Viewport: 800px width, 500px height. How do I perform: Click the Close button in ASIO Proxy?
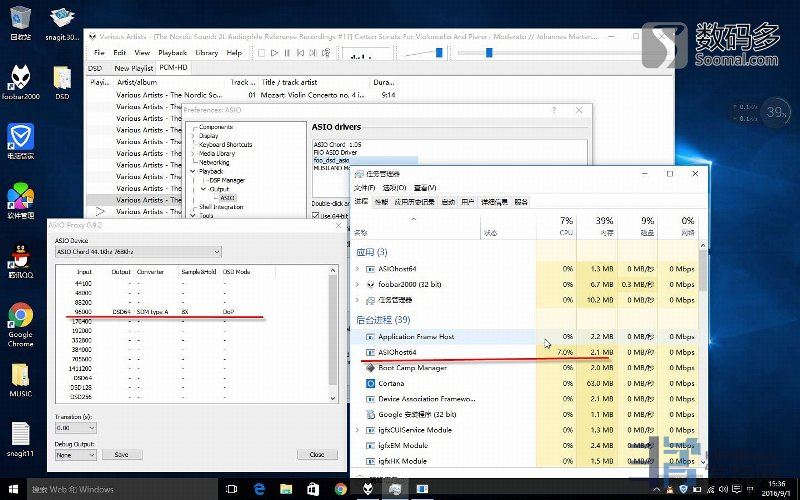coord(317,454)
